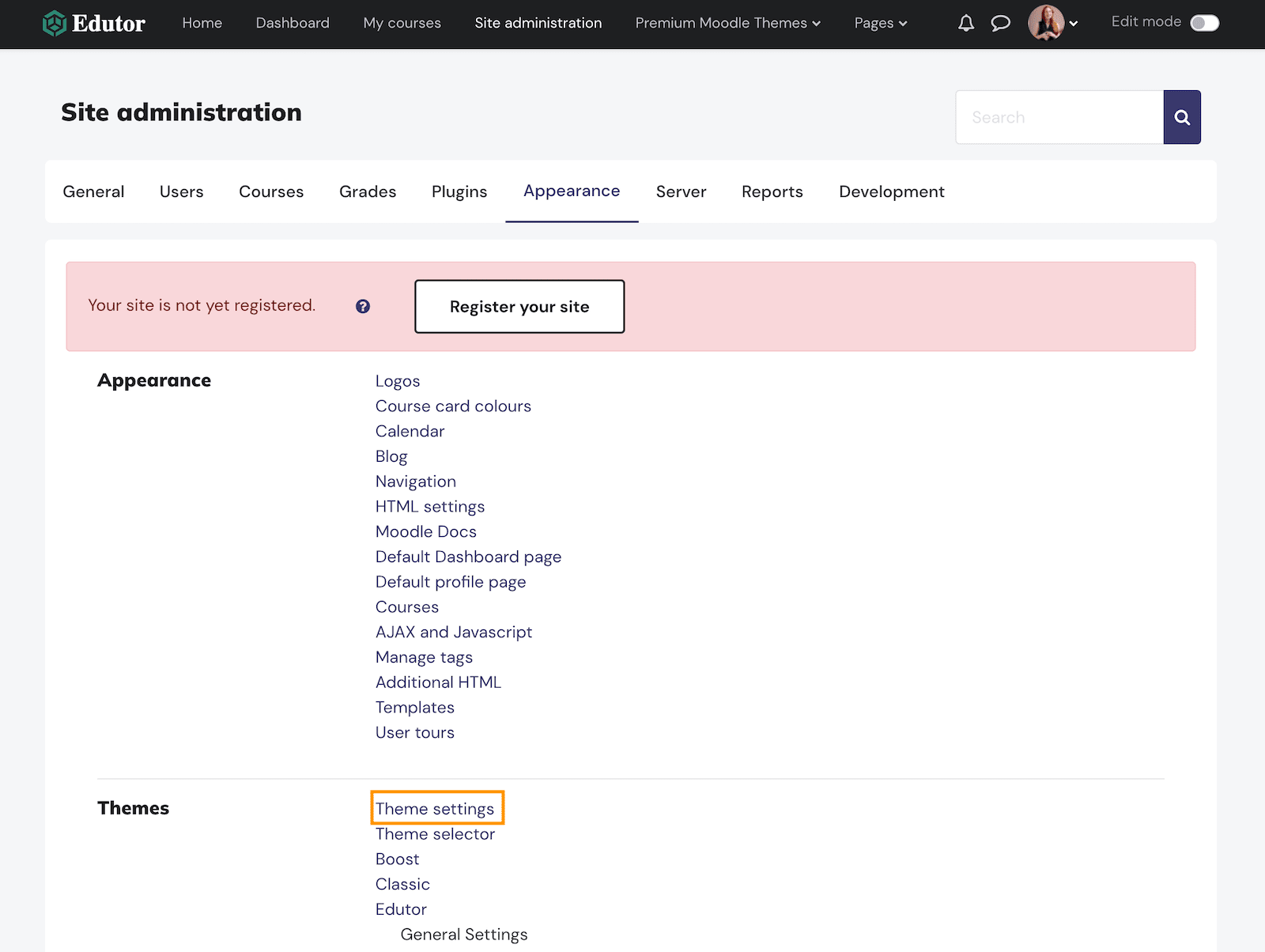Click inside the Search input field
The height and width of the screenshot is (952, 1265).
point(1059,116)
